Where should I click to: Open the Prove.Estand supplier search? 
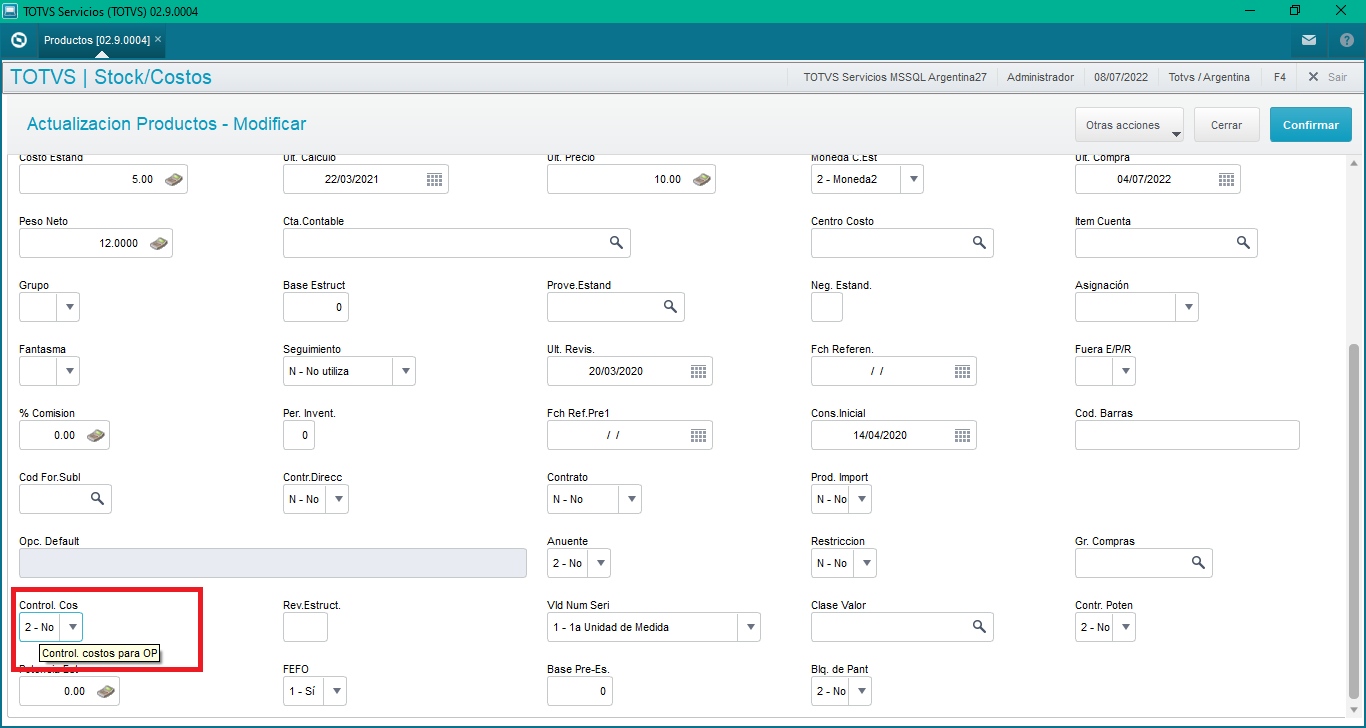670,307
